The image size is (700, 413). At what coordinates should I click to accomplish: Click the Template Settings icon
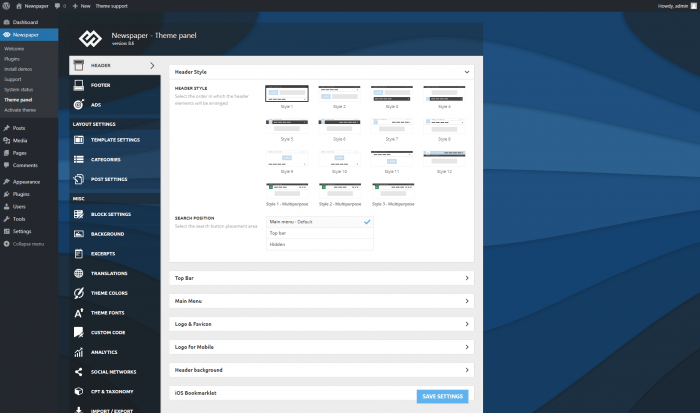(x=79, y=140)
